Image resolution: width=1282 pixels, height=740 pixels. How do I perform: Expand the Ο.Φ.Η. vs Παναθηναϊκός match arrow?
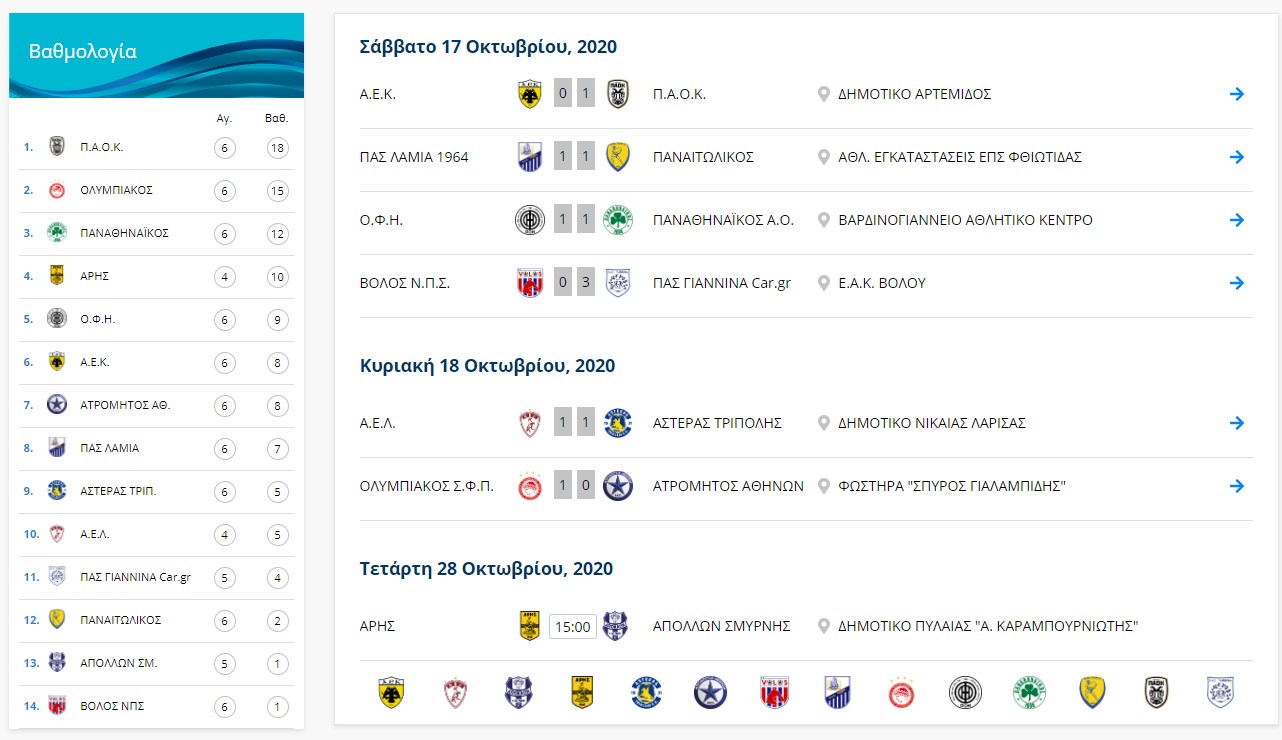point(1237,221)
